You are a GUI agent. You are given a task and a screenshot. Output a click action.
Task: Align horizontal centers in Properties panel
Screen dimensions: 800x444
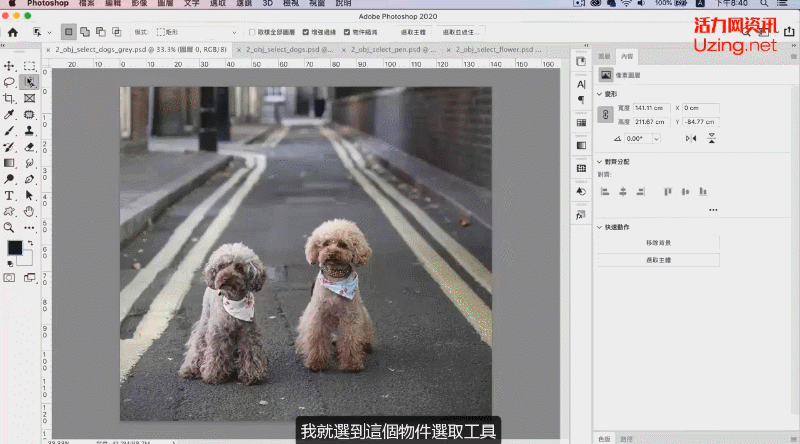click(x=623, y=191)
